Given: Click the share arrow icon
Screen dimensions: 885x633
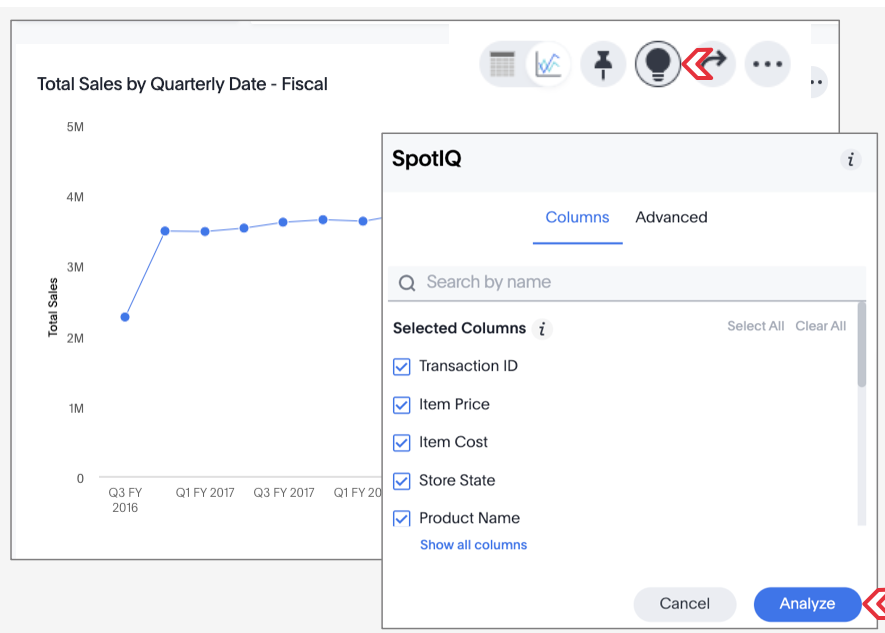Looking at the screenshot, I should click(713, 64).
